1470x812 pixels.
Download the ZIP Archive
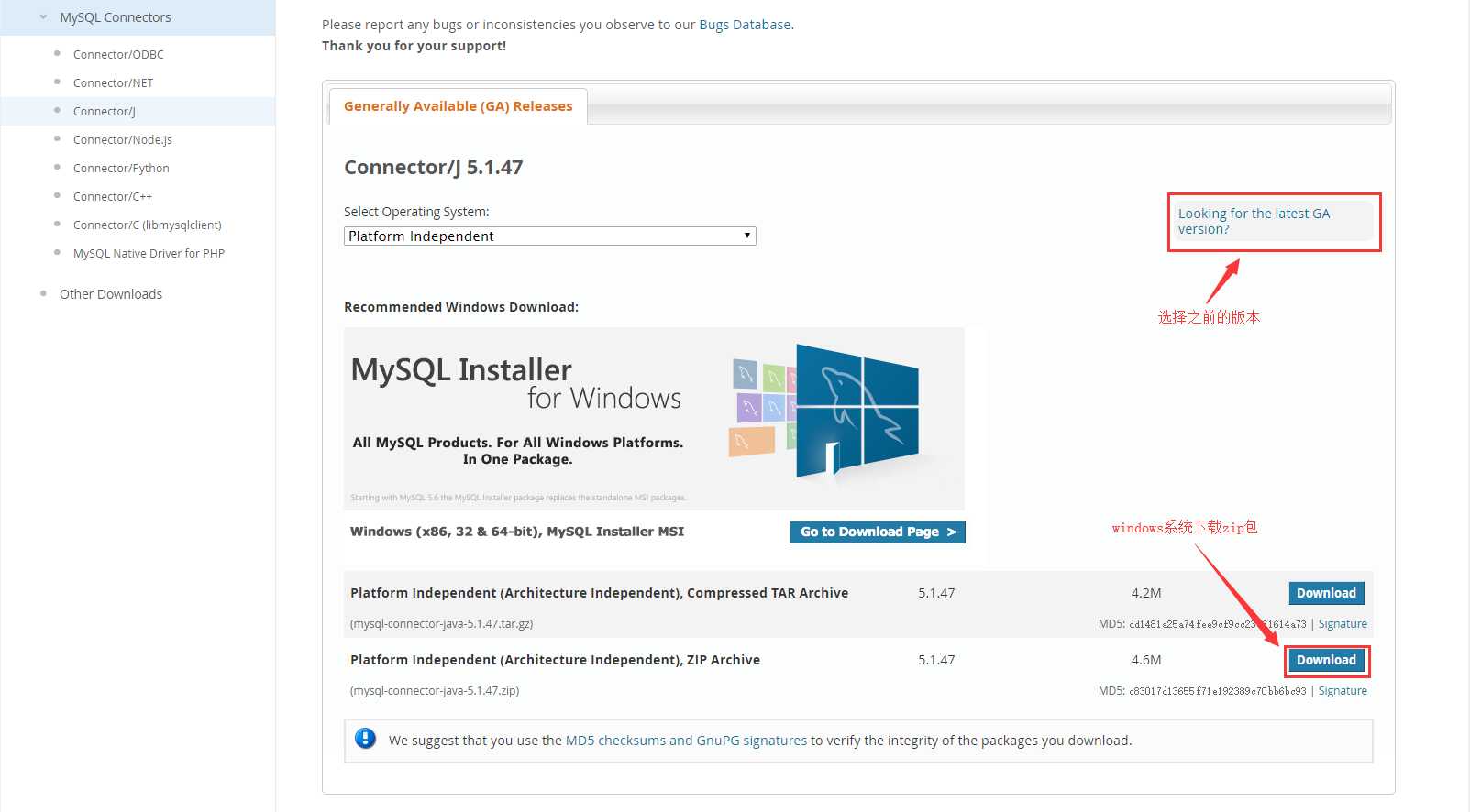[x=1326, y=660]
